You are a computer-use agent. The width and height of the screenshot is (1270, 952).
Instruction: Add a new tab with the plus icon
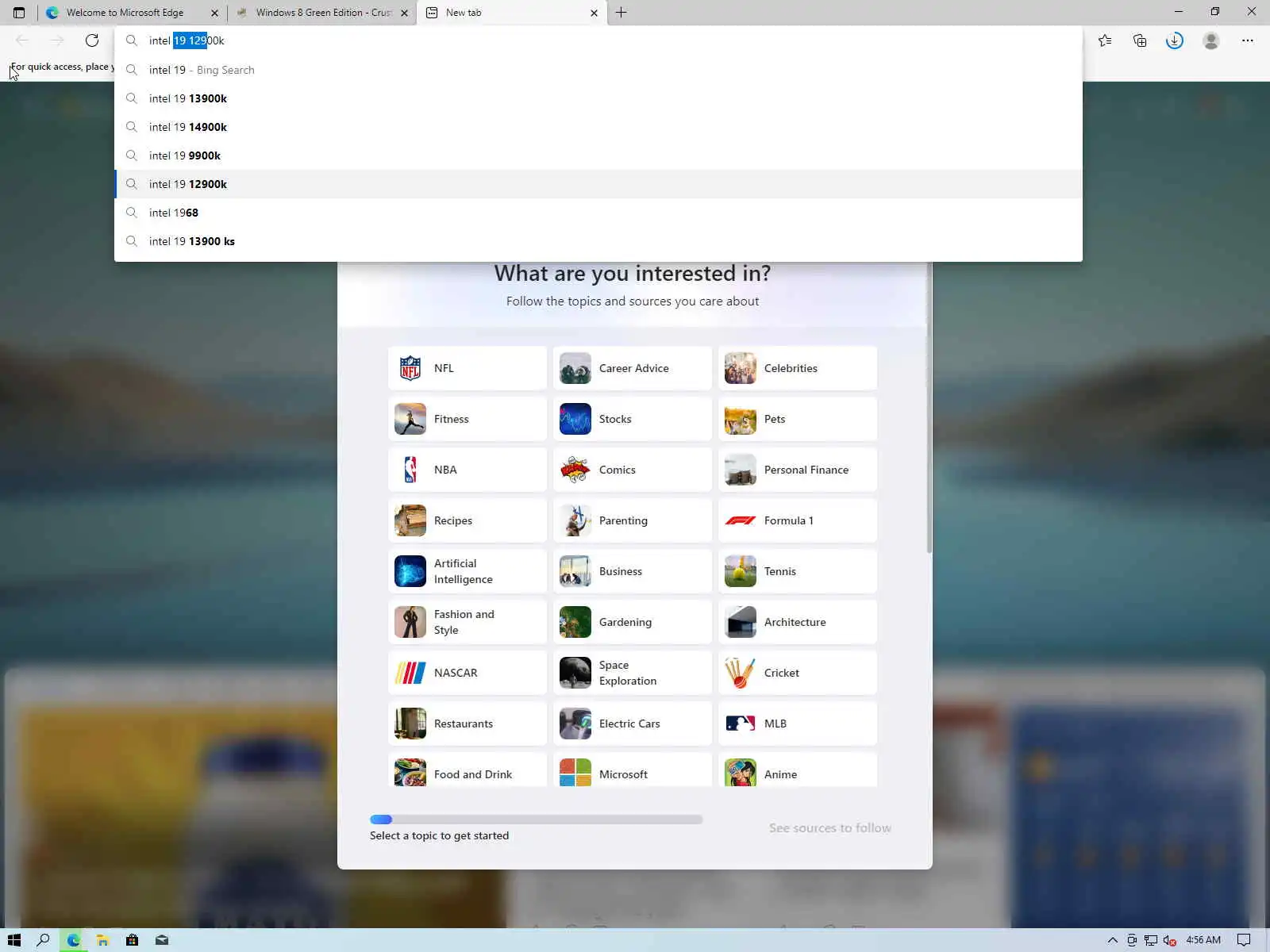coord(622,13)
